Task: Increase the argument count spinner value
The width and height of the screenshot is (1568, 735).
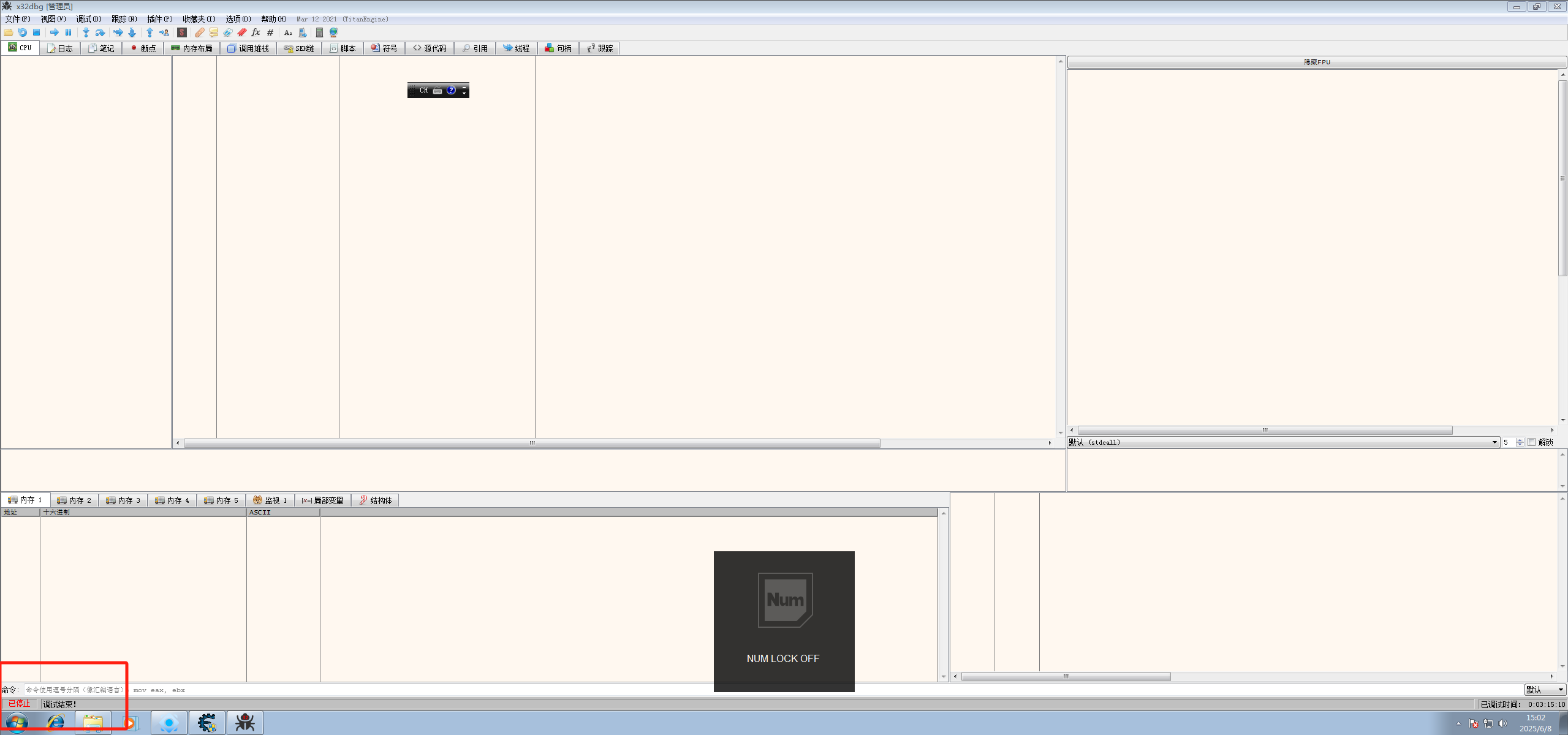Action: [1520, 440]
